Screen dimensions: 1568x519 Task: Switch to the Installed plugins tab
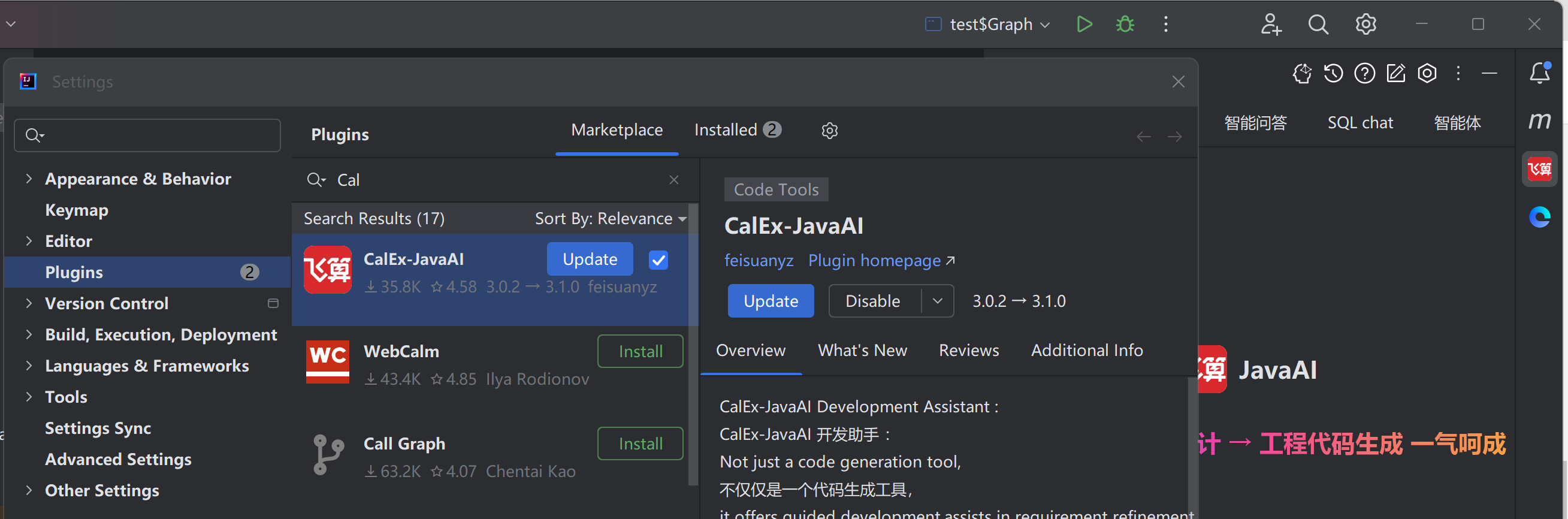pos(737,129)
